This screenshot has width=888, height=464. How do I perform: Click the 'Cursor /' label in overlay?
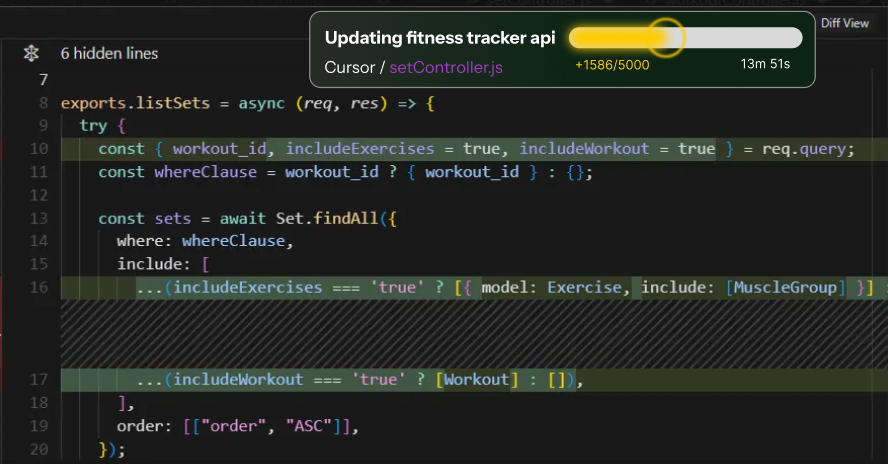pyautogui.click(x=355, y=67)
